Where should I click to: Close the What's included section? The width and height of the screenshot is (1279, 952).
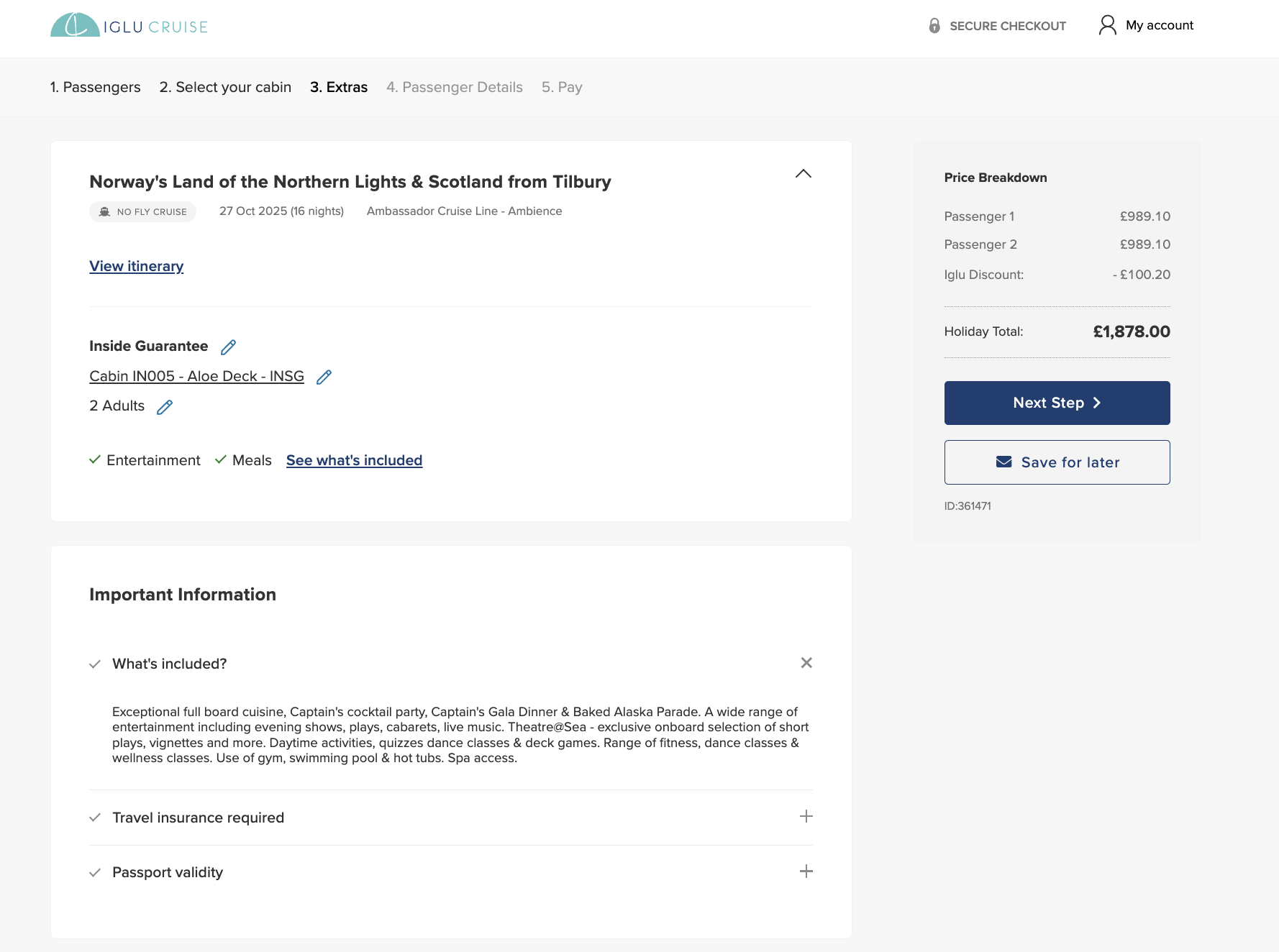pyautogui.click(x=806, y=662)
